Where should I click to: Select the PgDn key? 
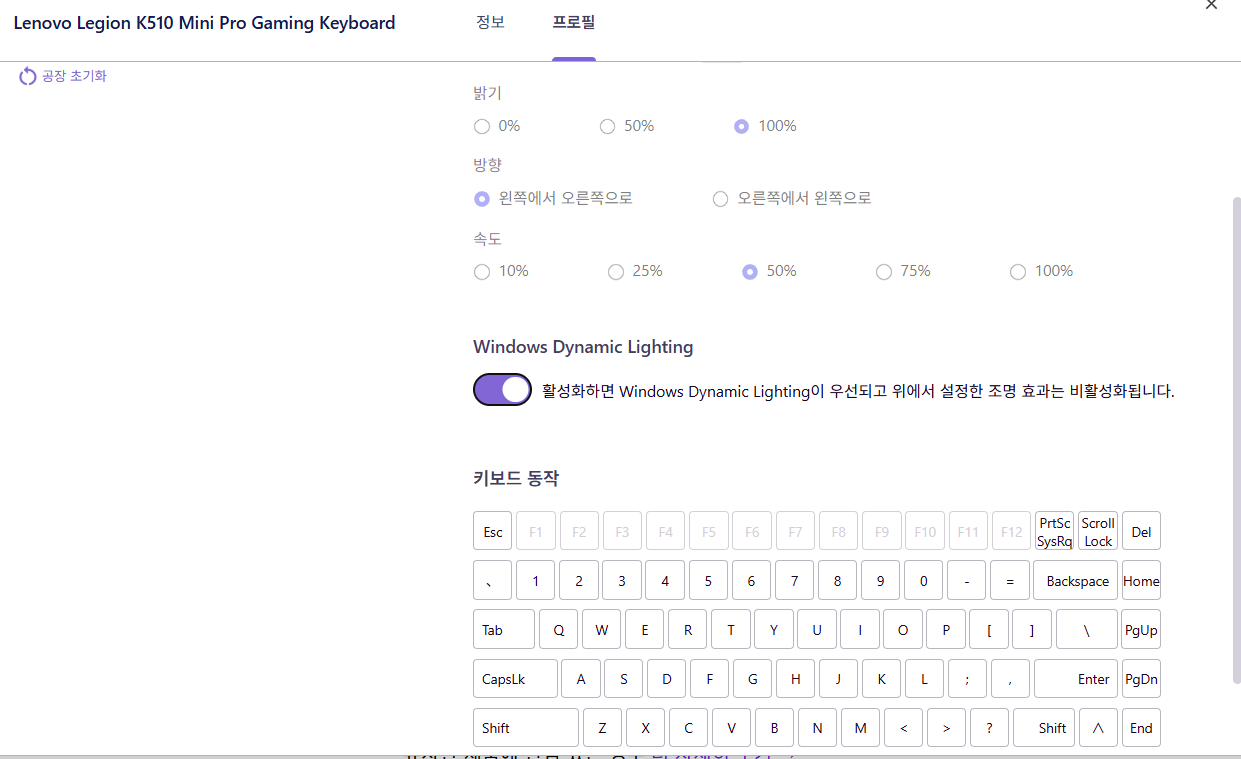pos(1141,678)
